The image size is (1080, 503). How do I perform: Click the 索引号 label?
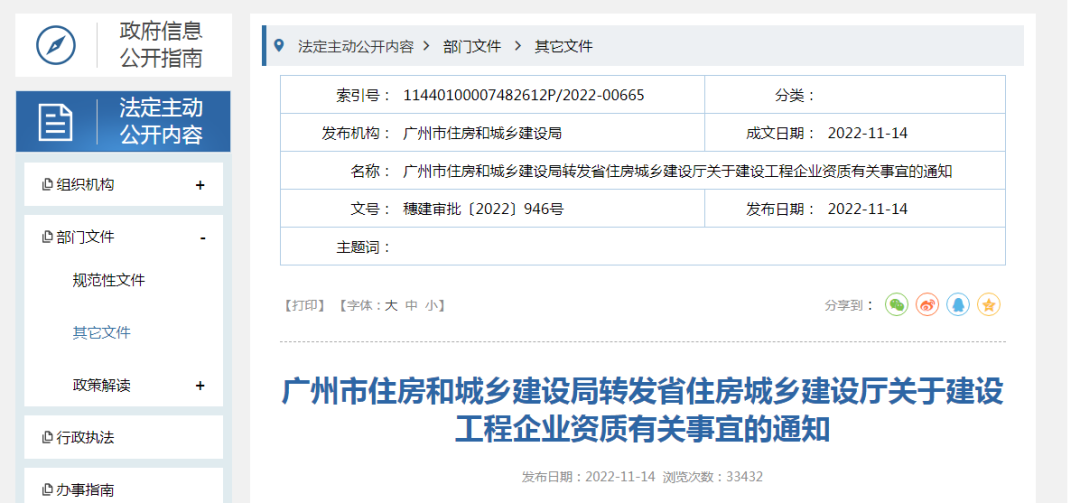pyautogui.click(x=364, y=95)
